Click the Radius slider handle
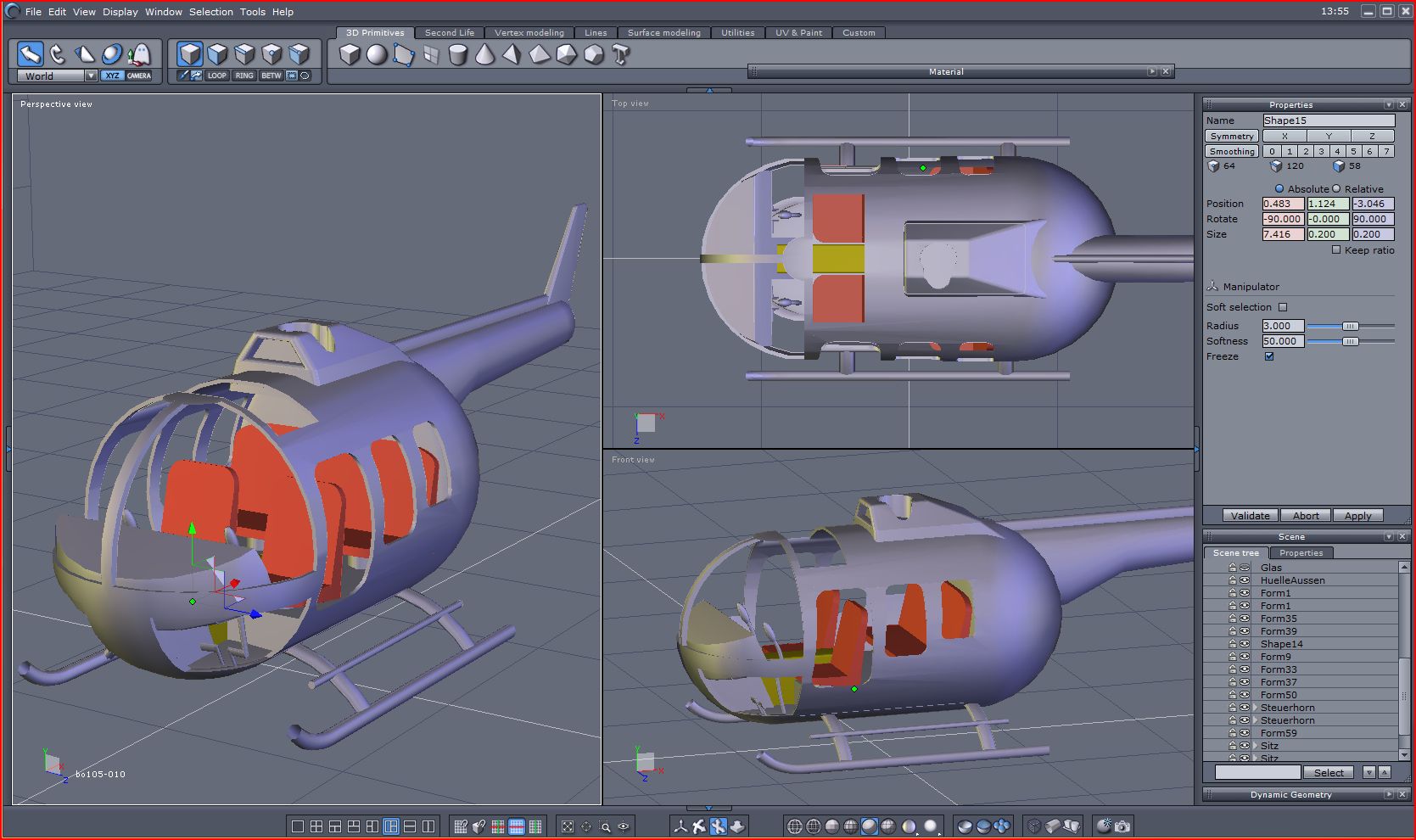This screenshot has width=1416, height=840. [x=1350, y=326]
